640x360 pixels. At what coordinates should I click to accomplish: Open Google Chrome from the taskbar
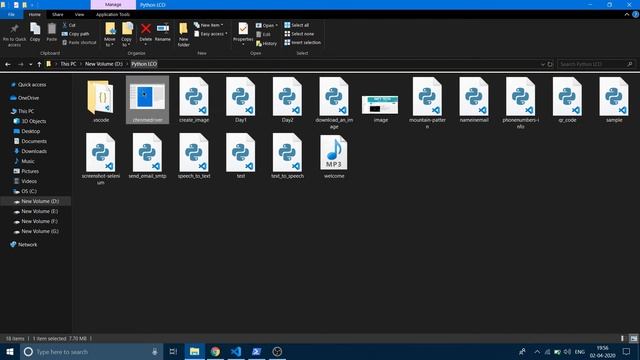[x=215, y=351]
